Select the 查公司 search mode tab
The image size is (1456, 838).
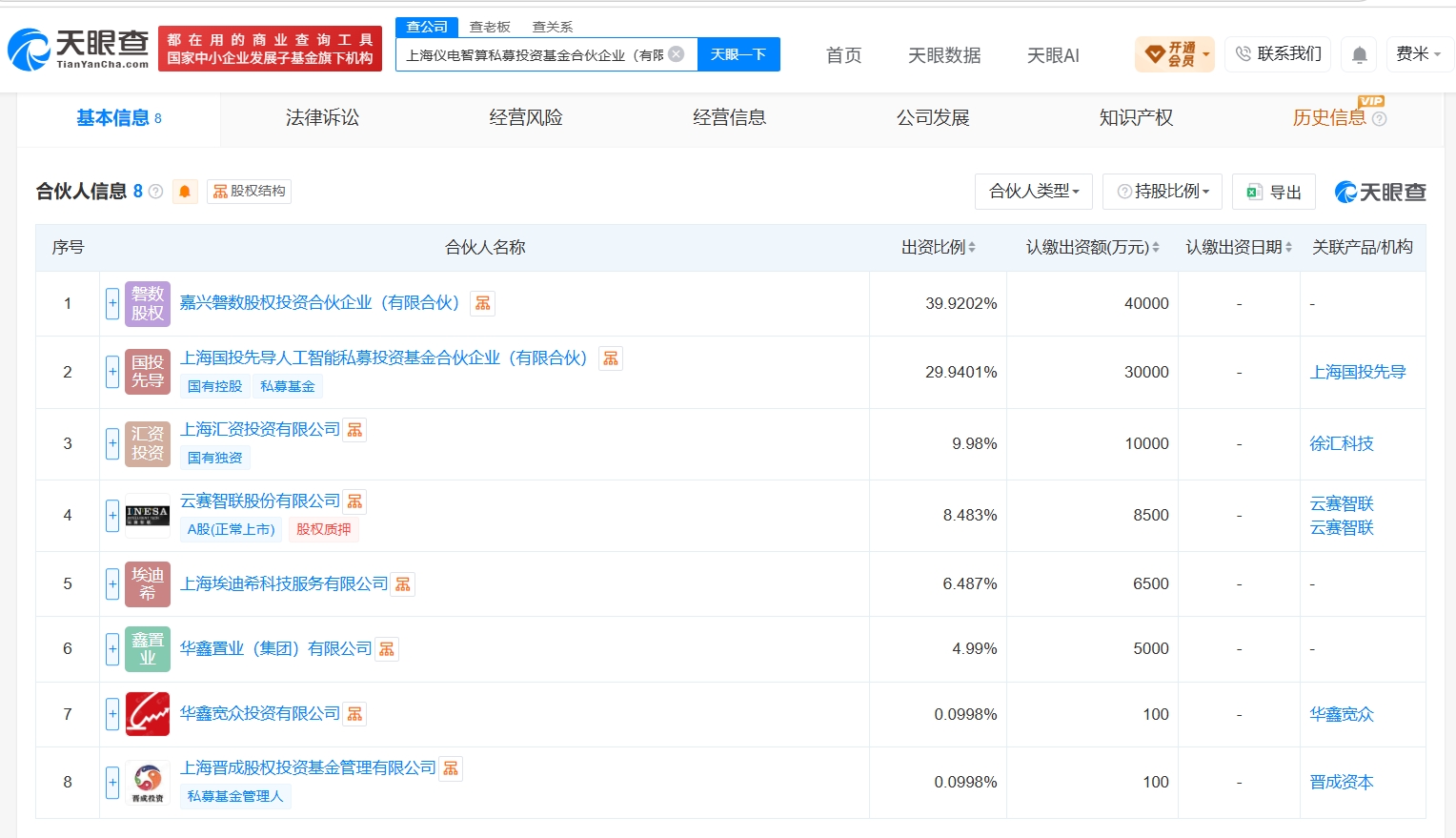pos(427,27)
